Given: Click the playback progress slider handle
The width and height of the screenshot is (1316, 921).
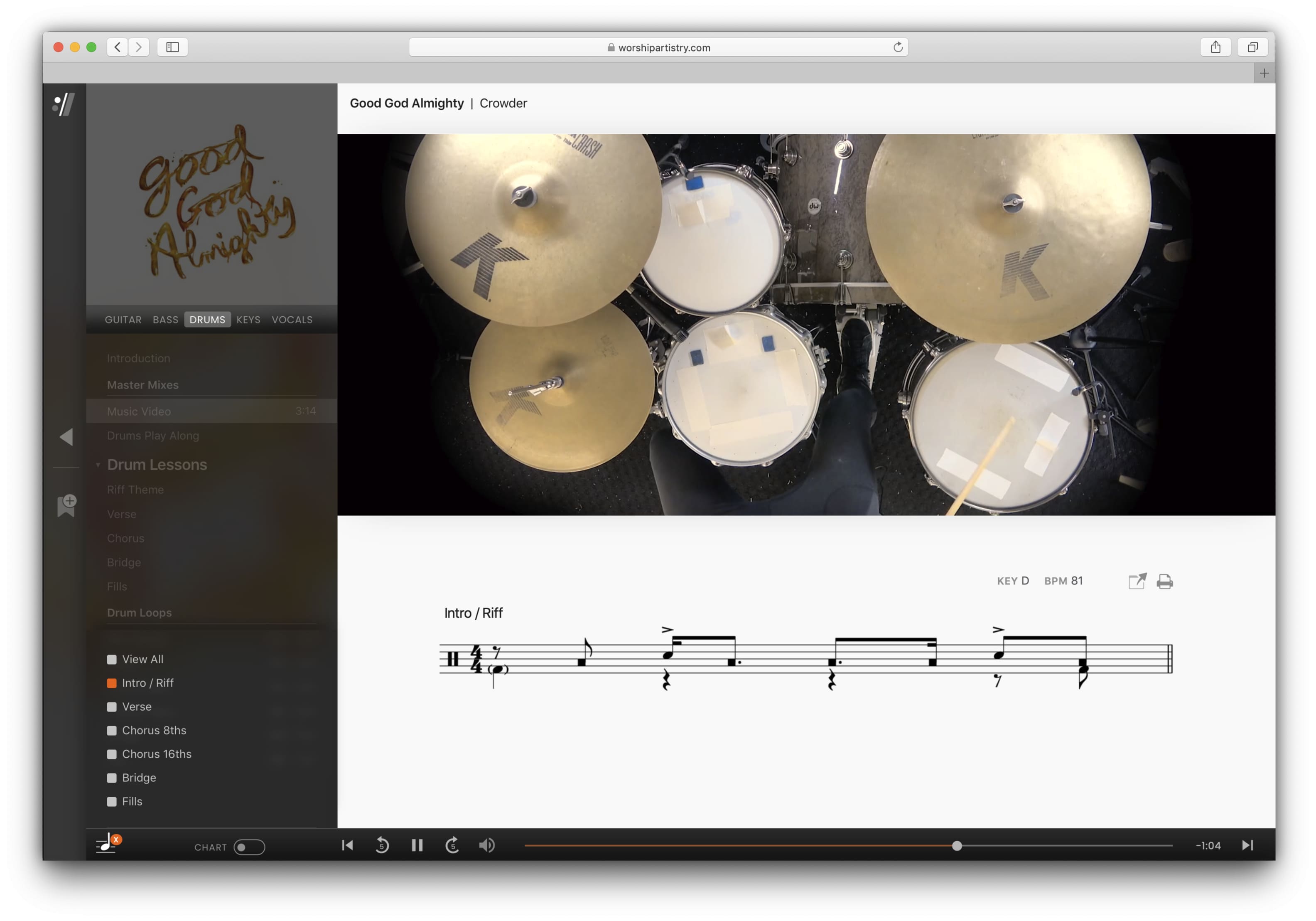Looking at the screenshot, I should pyautogui.click(x=957, y=845).
